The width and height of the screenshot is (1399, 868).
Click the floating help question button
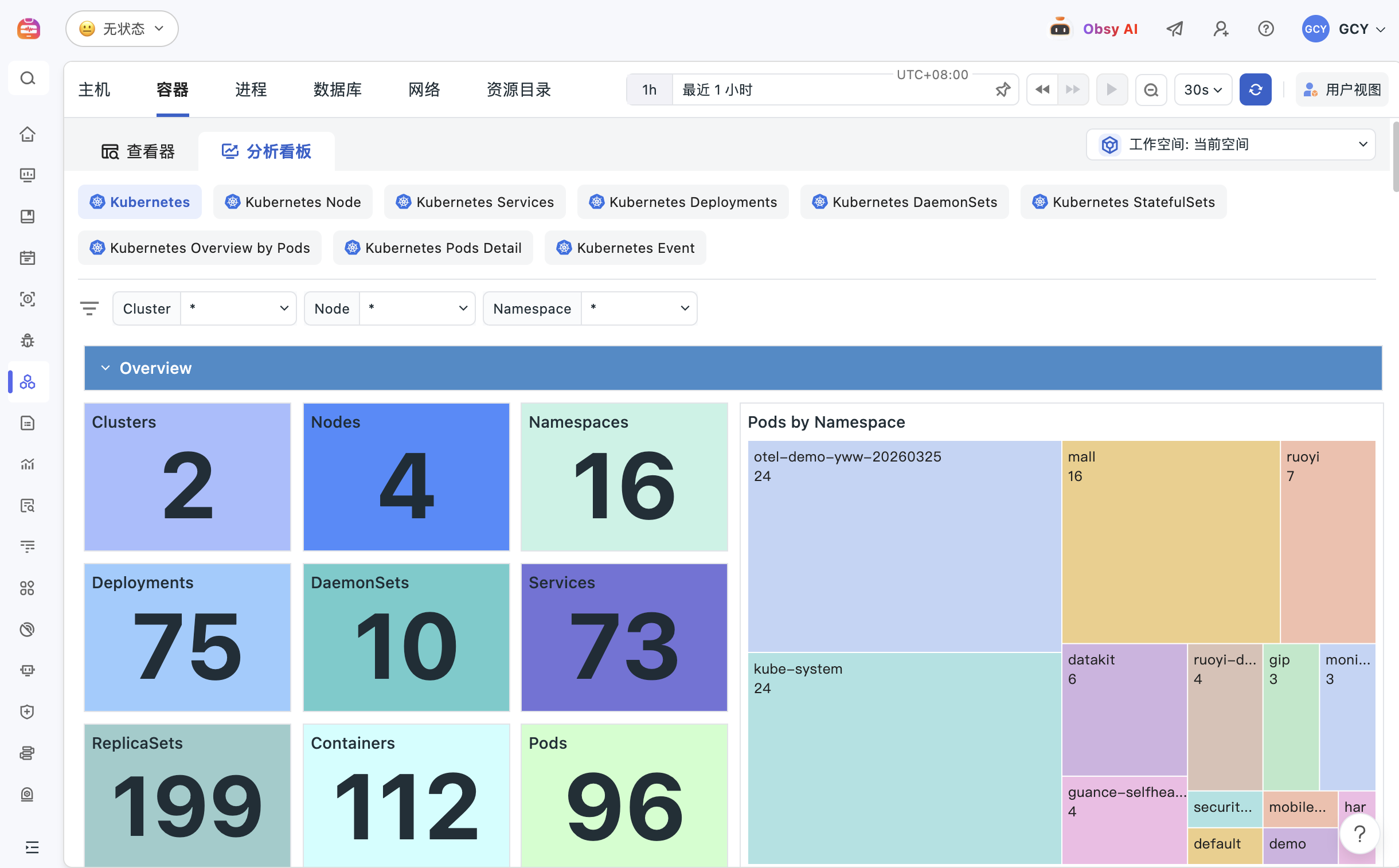1359,834
